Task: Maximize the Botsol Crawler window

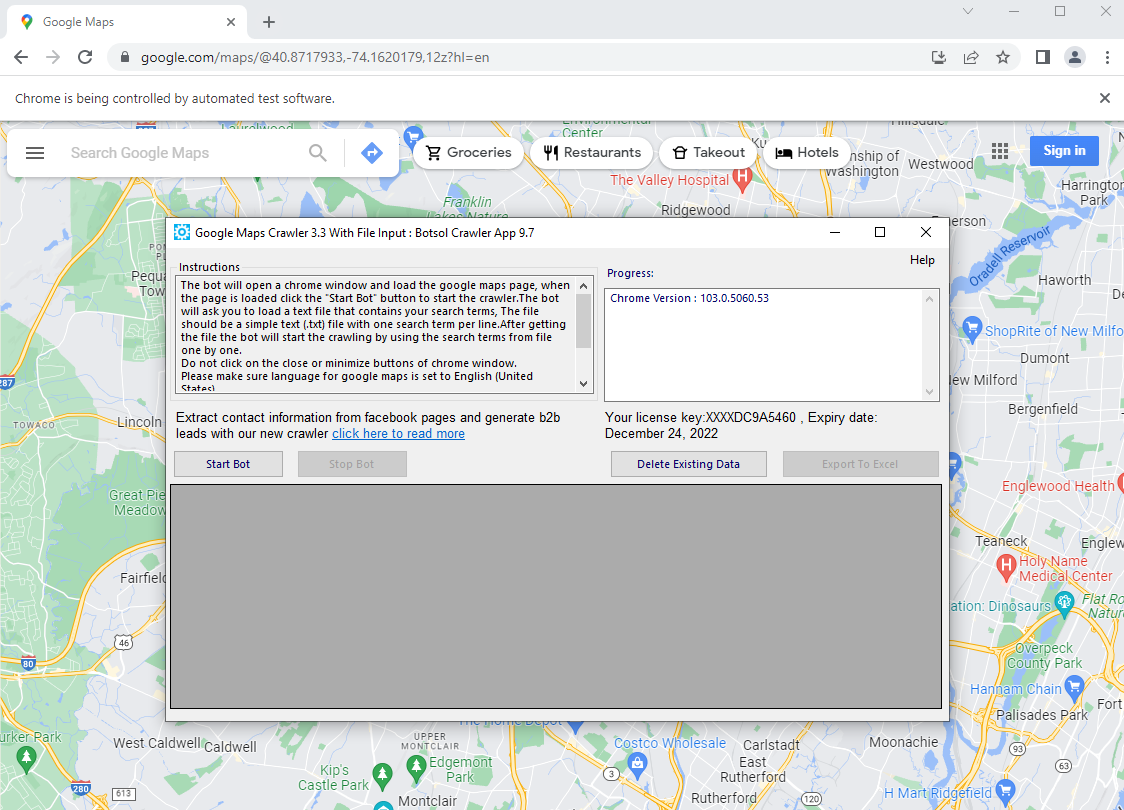Action: coord(880,232)
